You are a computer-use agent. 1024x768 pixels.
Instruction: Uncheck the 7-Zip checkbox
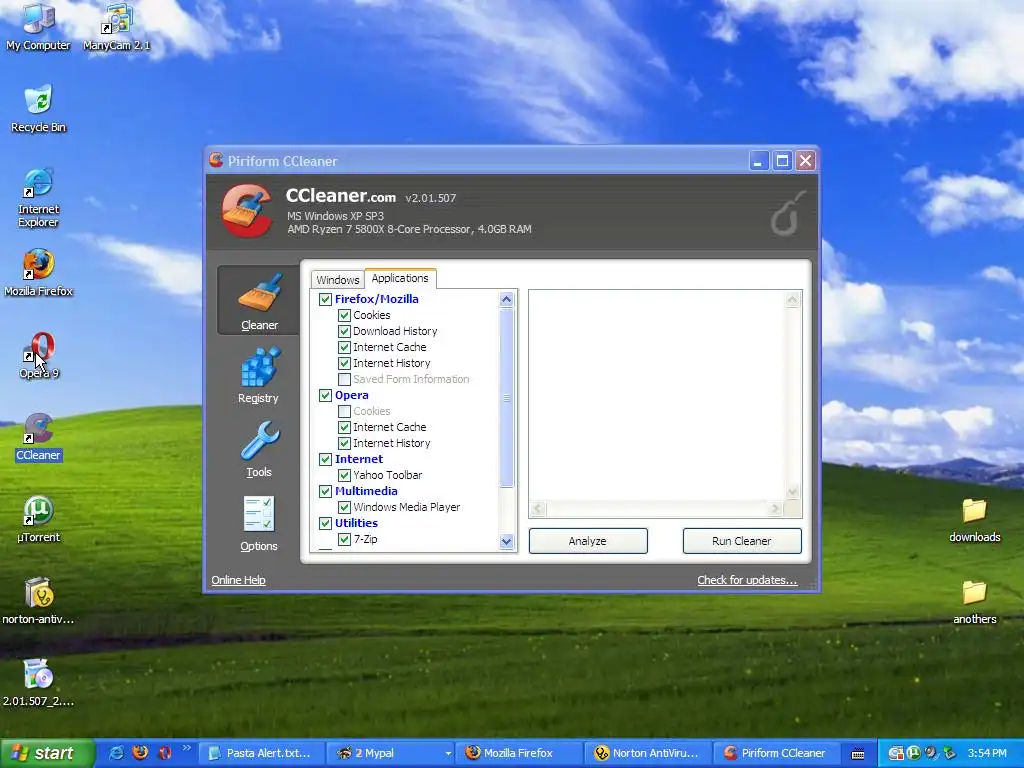(344, 539)
